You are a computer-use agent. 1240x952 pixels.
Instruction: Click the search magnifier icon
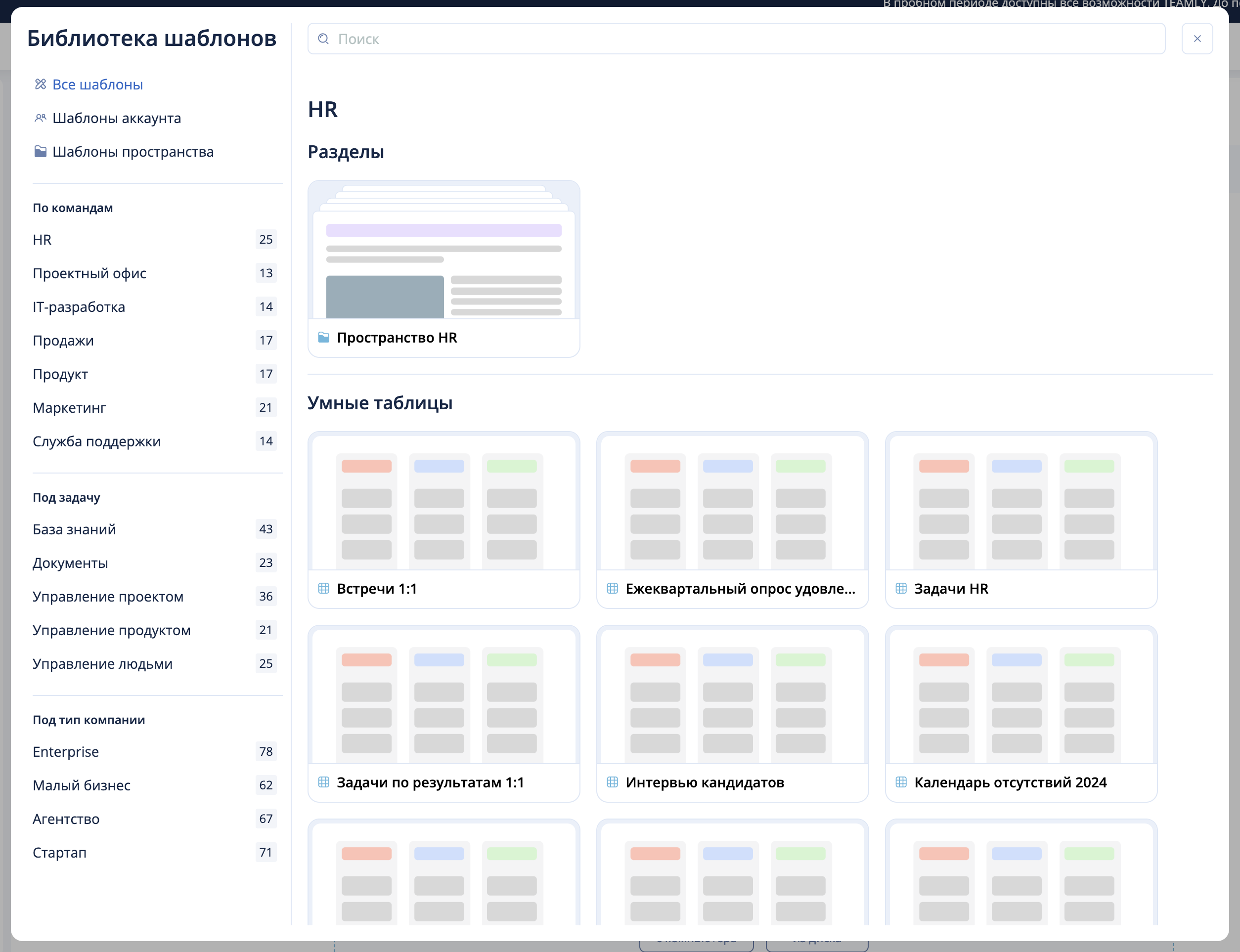tap(324, 39)
